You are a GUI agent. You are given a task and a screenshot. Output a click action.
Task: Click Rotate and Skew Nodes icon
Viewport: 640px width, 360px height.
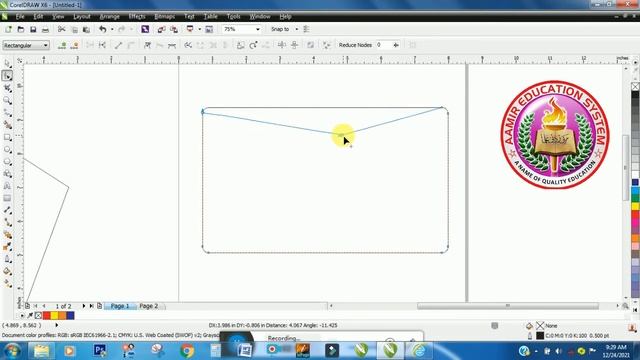coord(253,45)
